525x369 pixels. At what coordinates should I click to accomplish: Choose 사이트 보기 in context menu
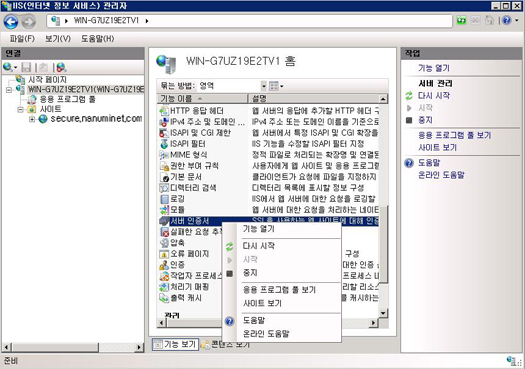click(262, 303)
